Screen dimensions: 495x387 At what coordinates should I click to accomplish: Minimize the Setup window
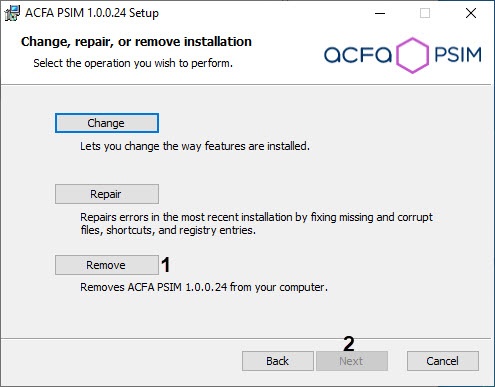[x=380, y=13]
